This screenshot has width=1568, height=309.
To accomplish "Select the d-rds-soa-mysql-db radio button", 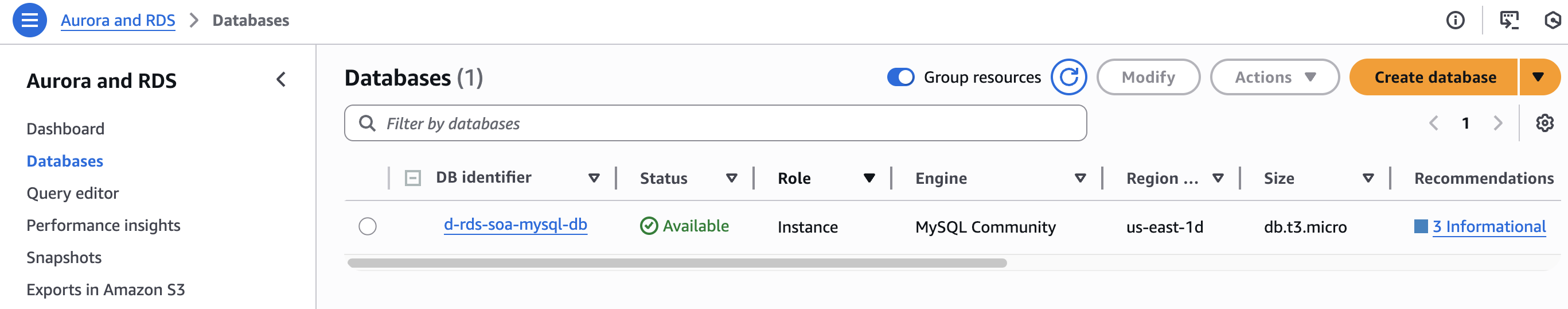I will 368,227.
